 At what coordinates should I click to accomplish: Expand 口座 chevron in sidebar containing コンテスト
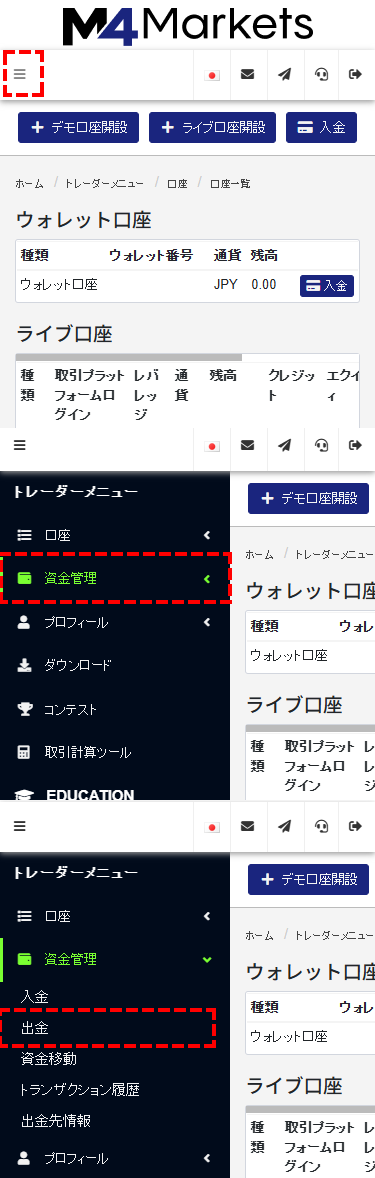coord(207,535)
